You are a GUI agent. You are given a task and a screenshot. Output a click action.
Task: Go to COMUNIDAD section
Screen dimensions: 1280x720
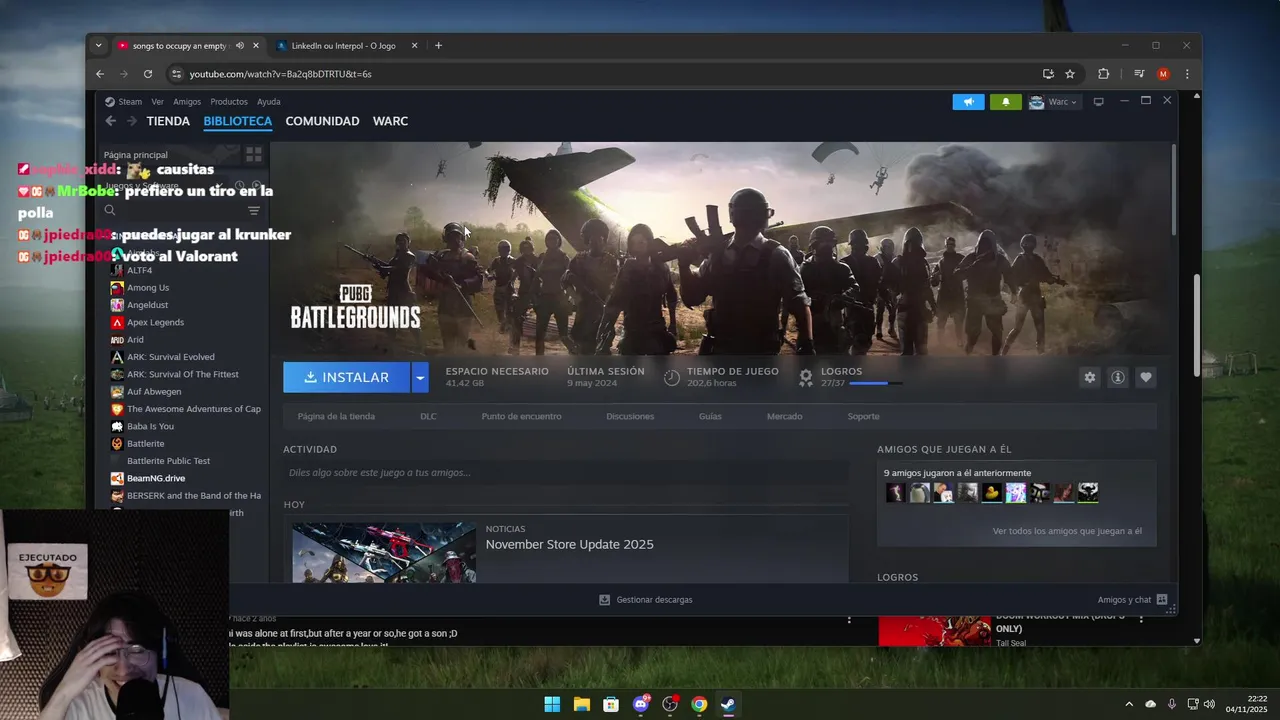[322, 121]
